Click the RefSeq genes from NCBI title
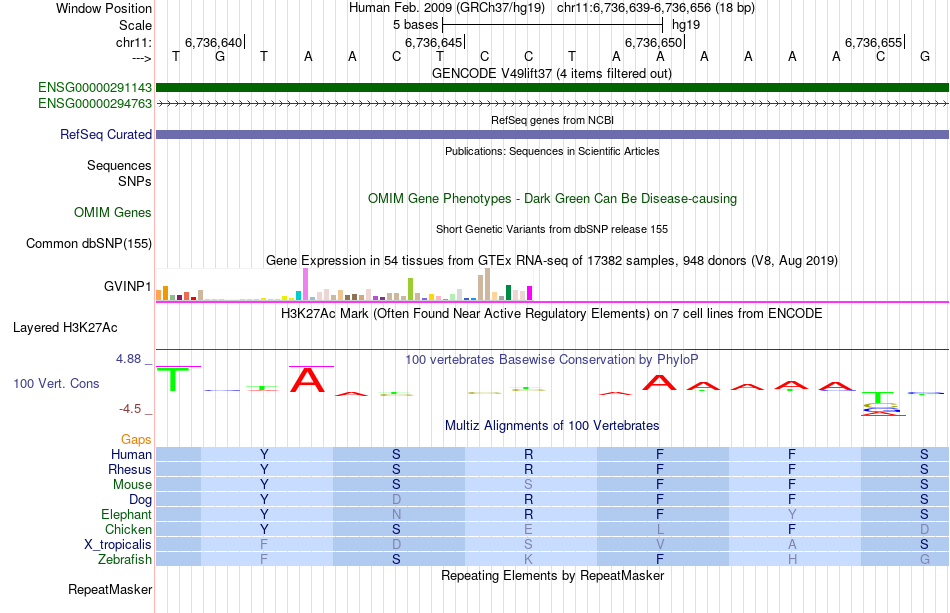Viewport: 950px width, 613px height. (x=552, y=120)
